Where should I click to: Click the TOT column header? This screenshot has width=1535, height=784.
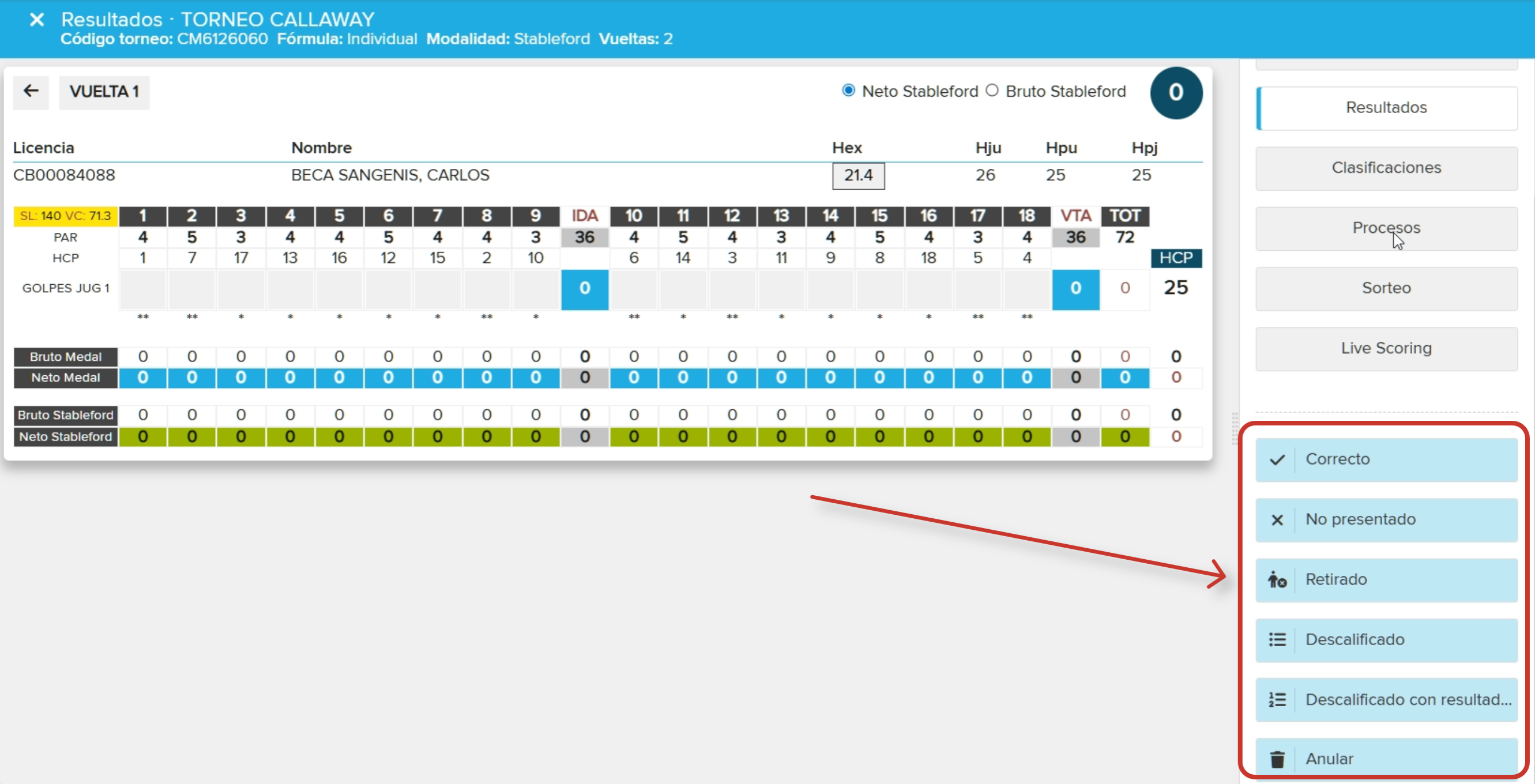[x=1125, y=216]
